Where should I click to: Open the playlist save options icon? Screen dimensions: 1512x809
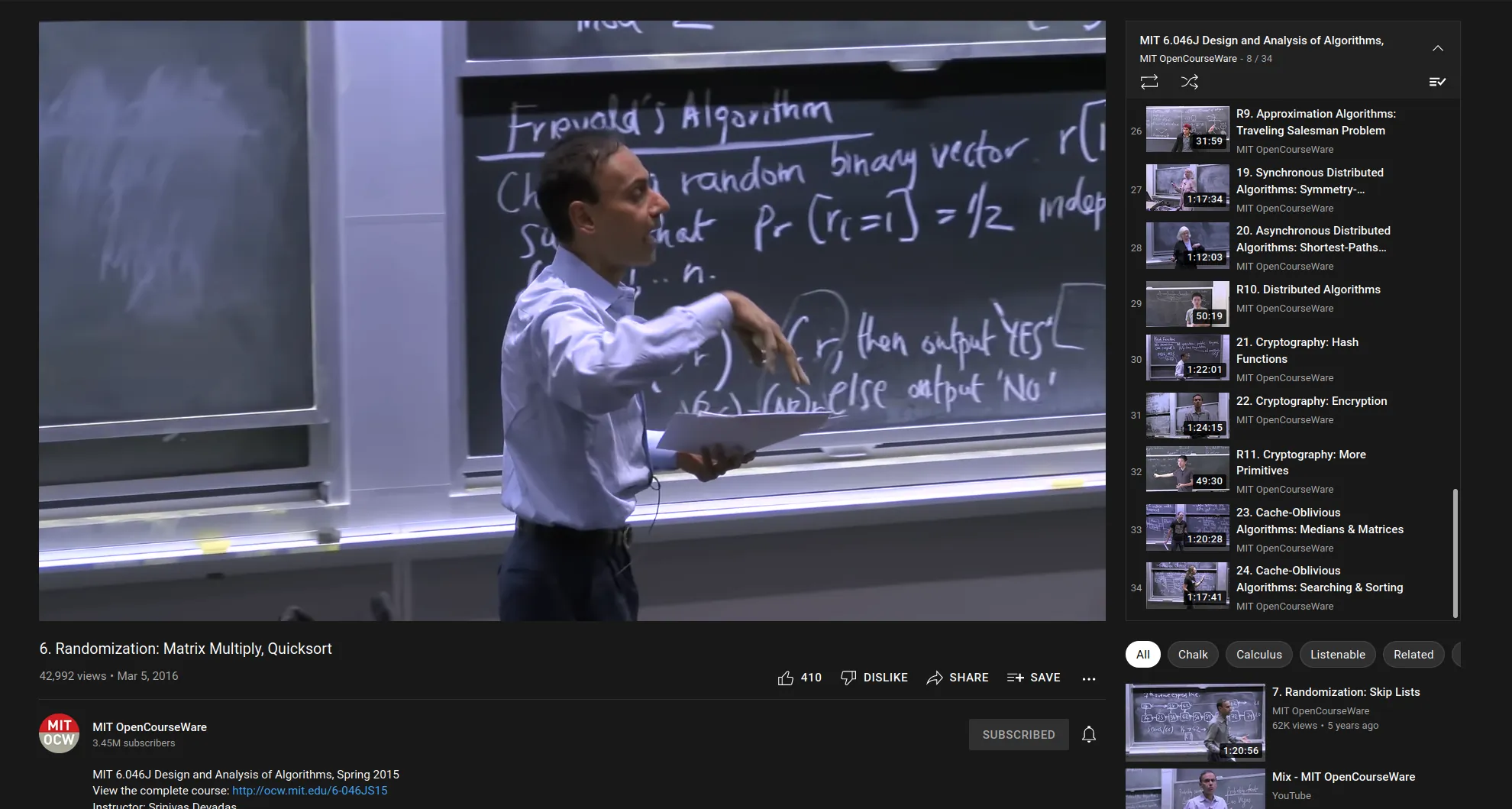(1437, 82)
